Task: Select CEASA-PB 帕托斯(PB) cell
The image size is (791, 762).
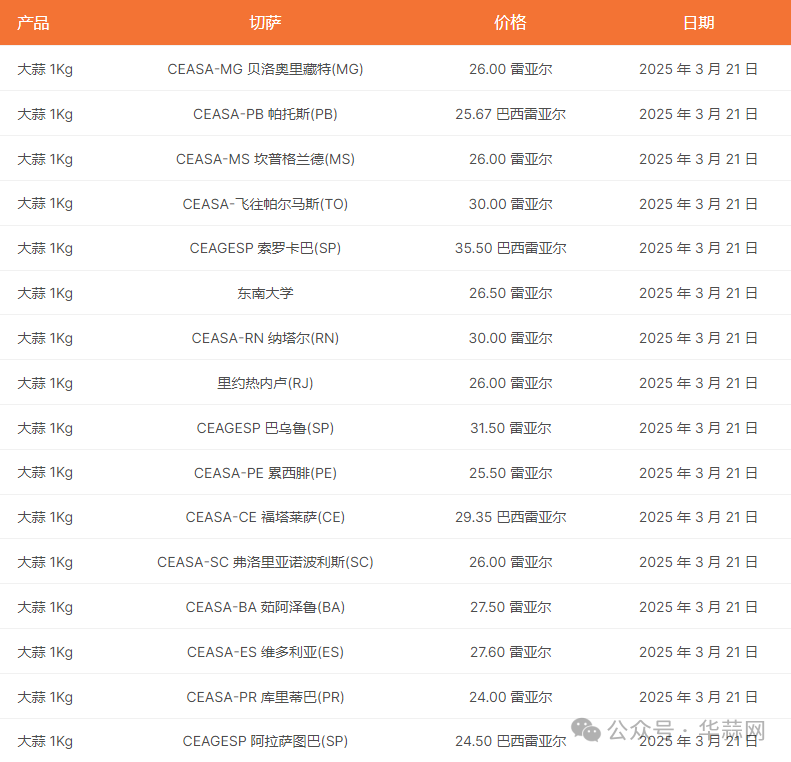Action: click(265, 114)
